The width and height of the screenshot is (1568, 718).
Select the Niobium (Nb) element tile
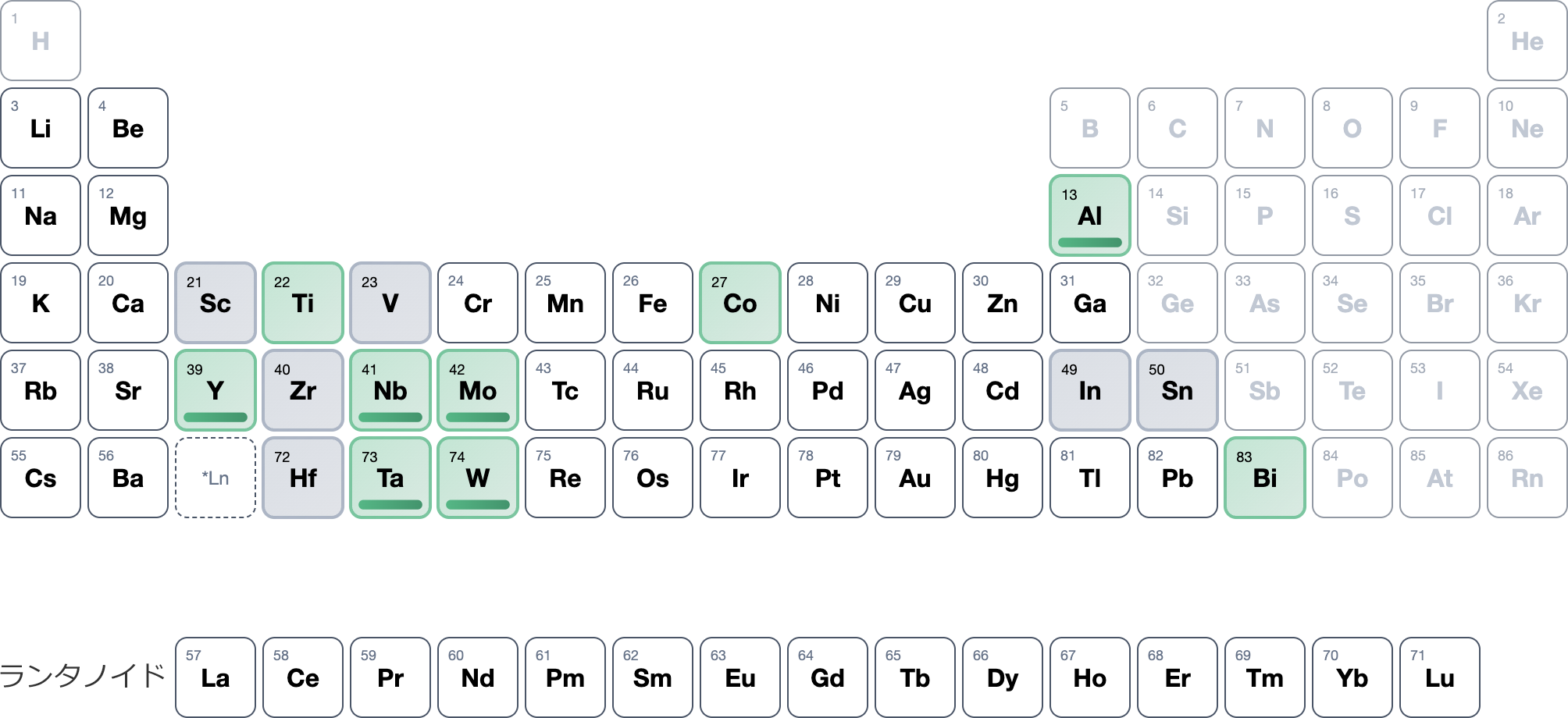point(390,390)
